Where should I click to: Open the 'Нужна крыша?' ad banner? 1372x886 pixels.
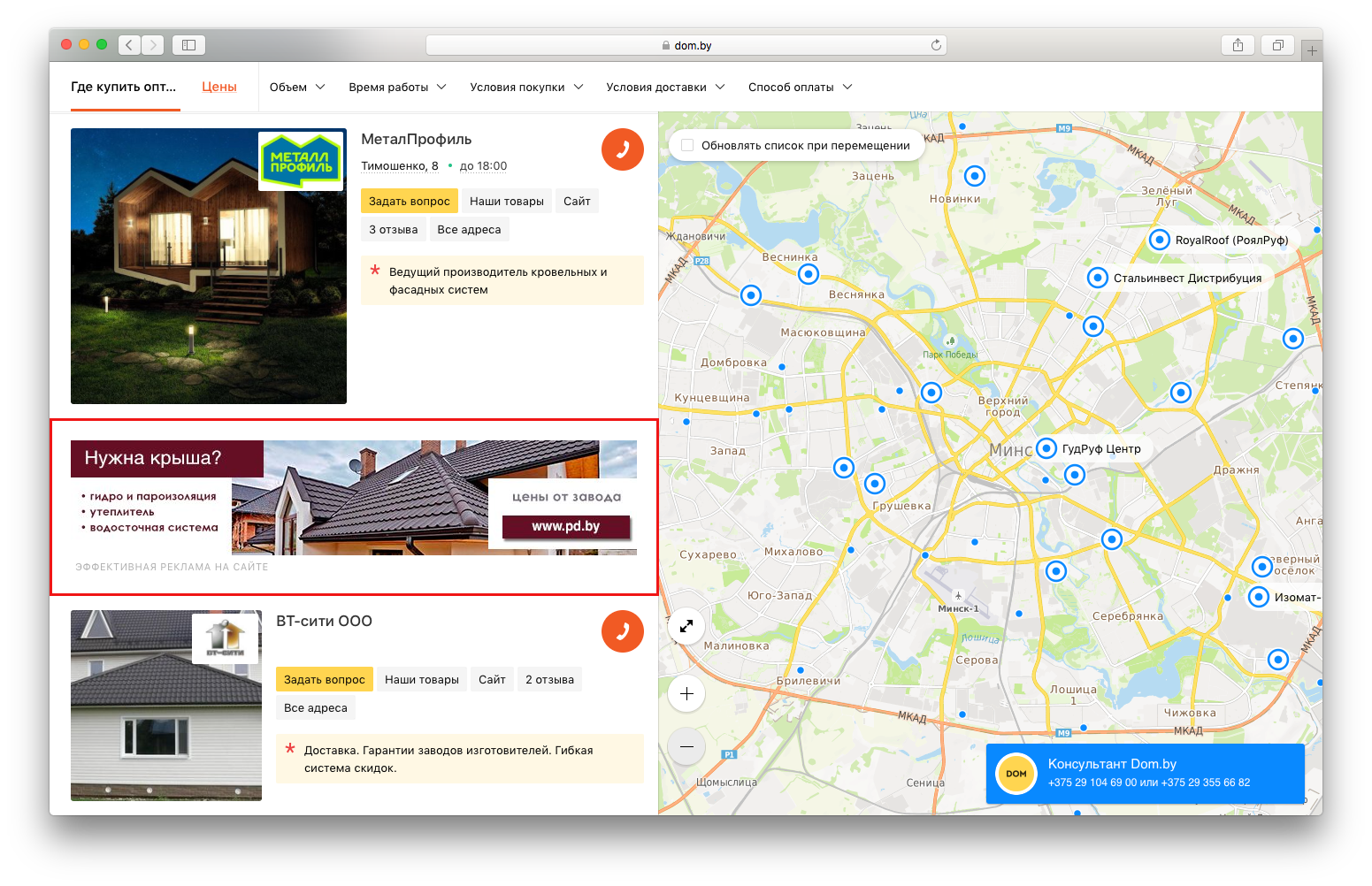click(354, 498)
